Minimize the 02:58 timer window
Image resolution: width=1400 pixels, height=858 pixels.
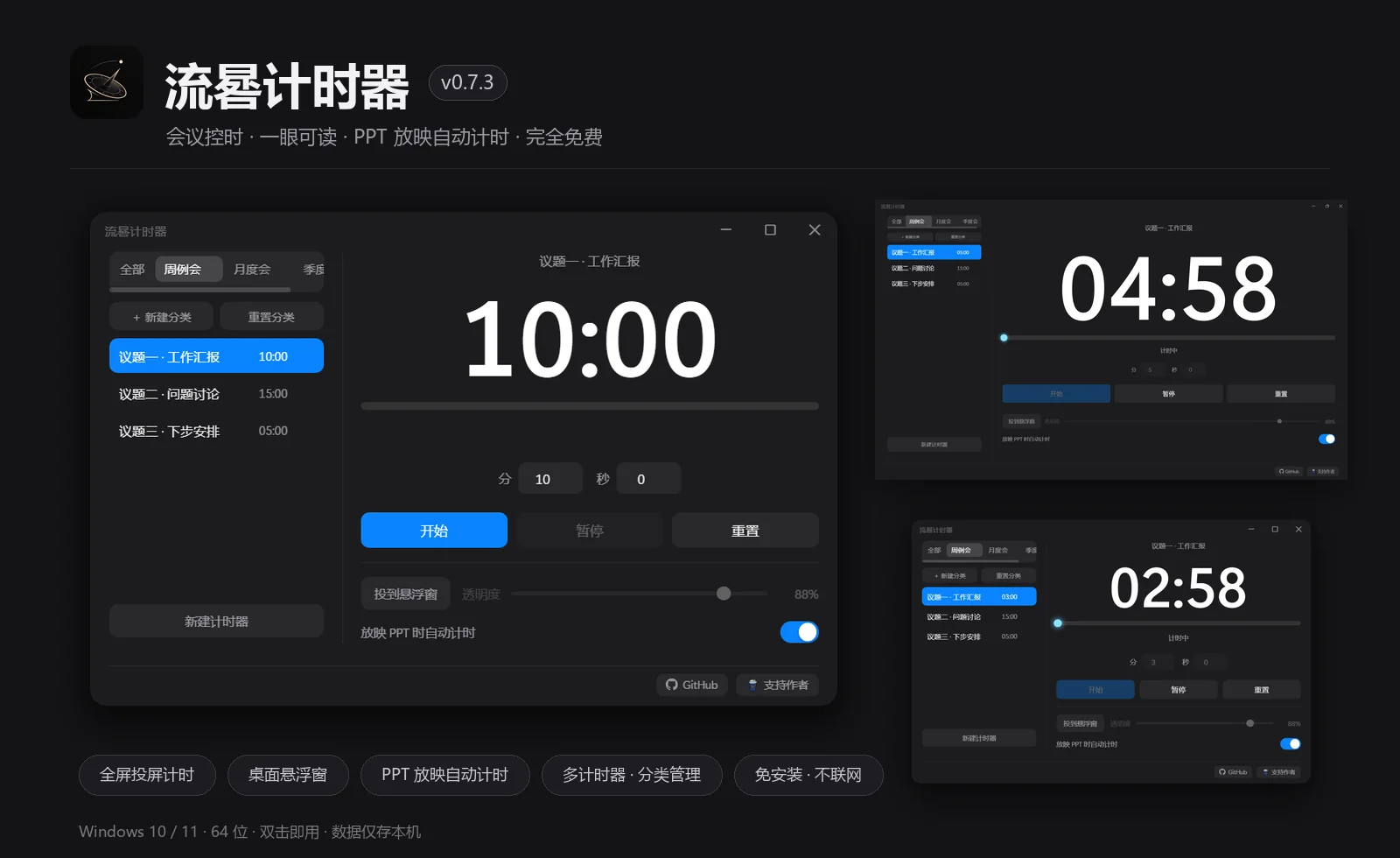pos(1251,529)
